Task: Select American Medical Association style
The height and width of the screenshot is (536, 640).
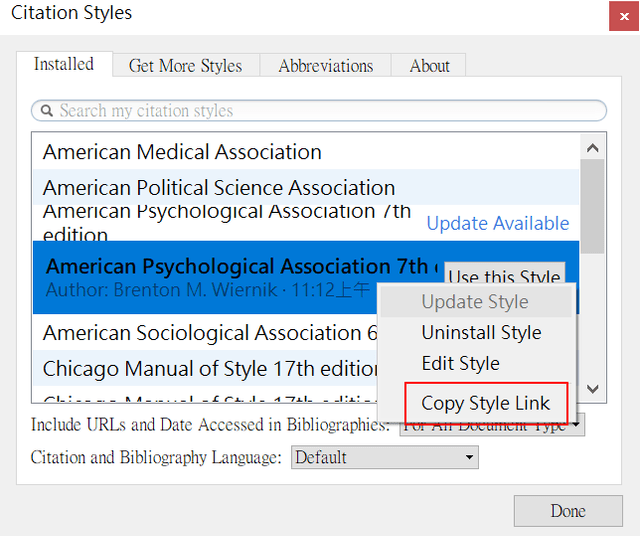Action: 306,151
